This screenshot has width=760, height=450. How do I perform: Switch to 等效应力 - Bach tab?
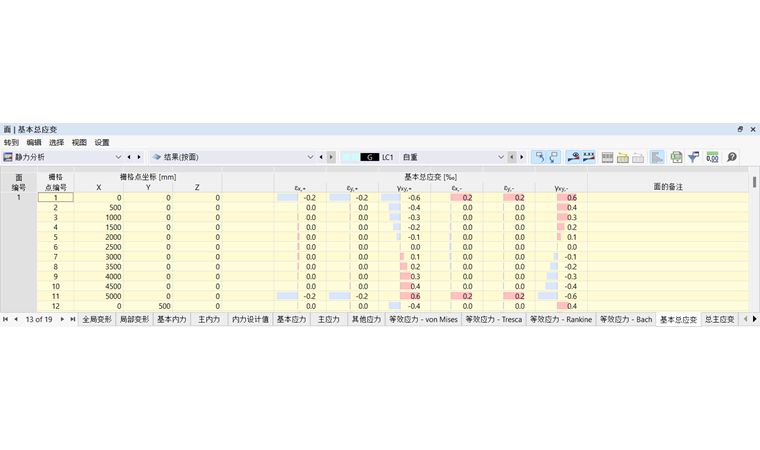click(626, 319)
